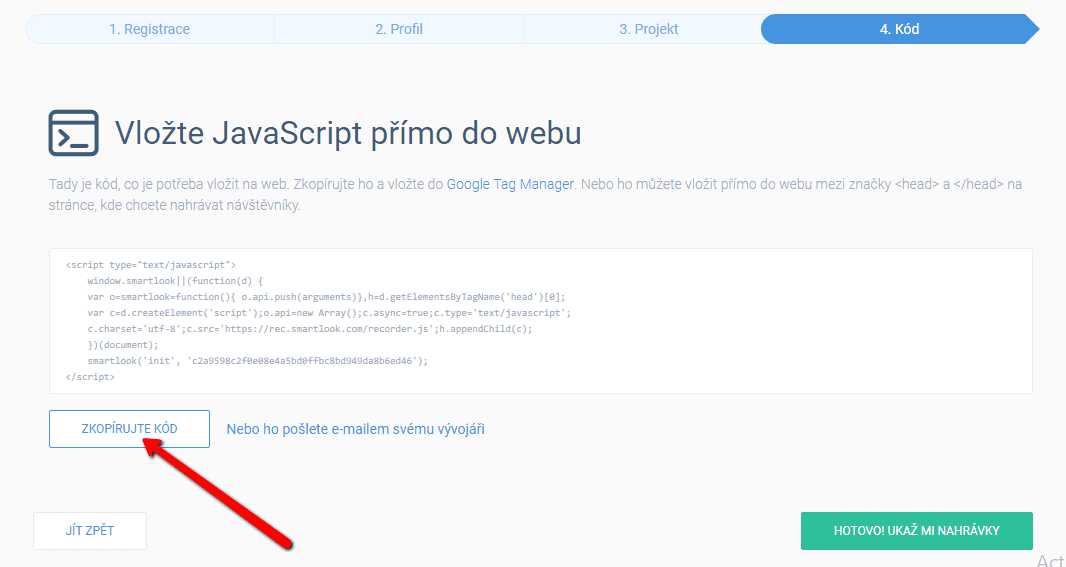
Task: Click the var c=d.createElement('script') code line
Action: coord(329,313)
